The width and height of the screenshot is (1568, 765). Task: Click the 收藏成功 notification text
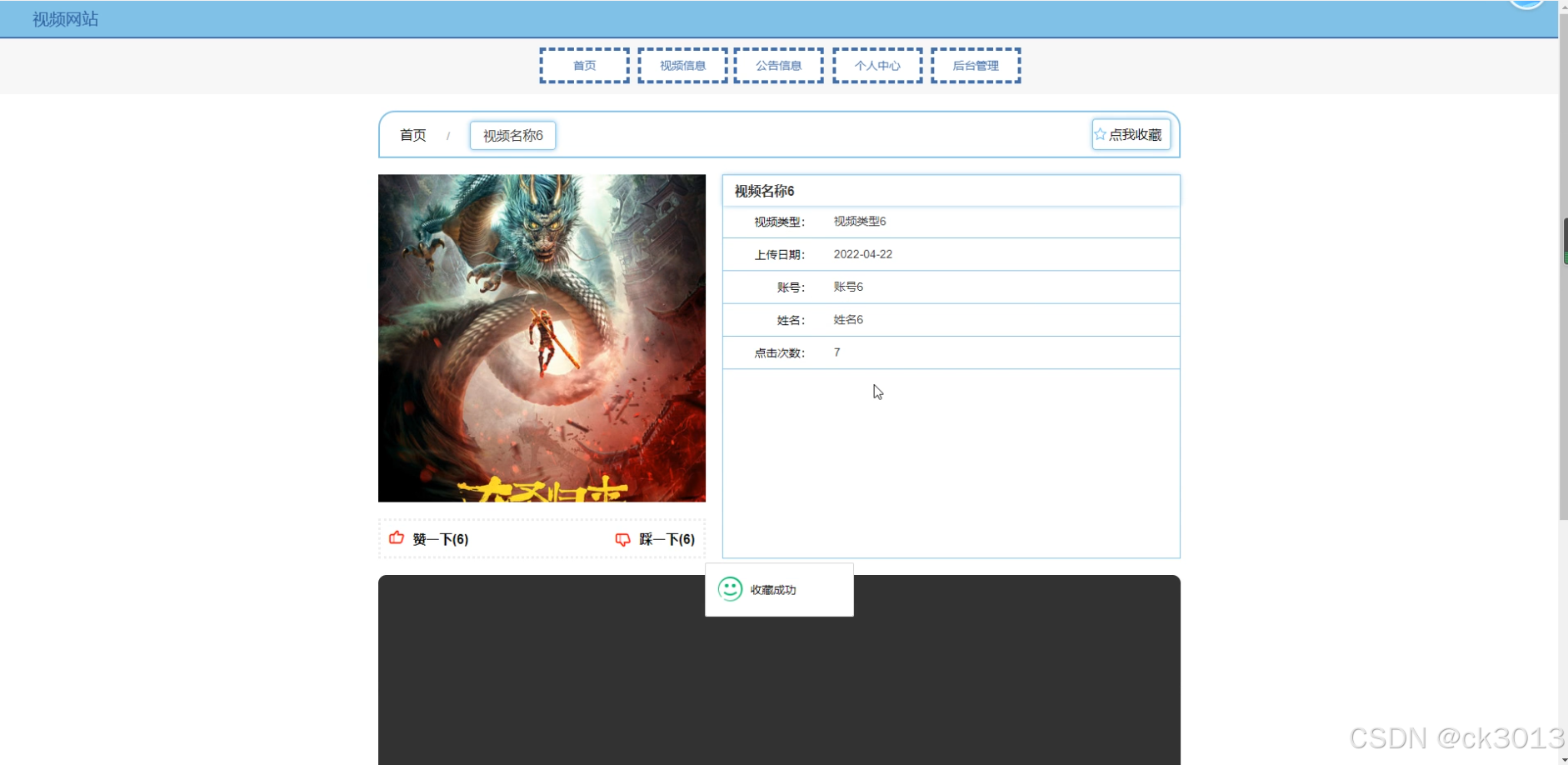pos(773,590)
